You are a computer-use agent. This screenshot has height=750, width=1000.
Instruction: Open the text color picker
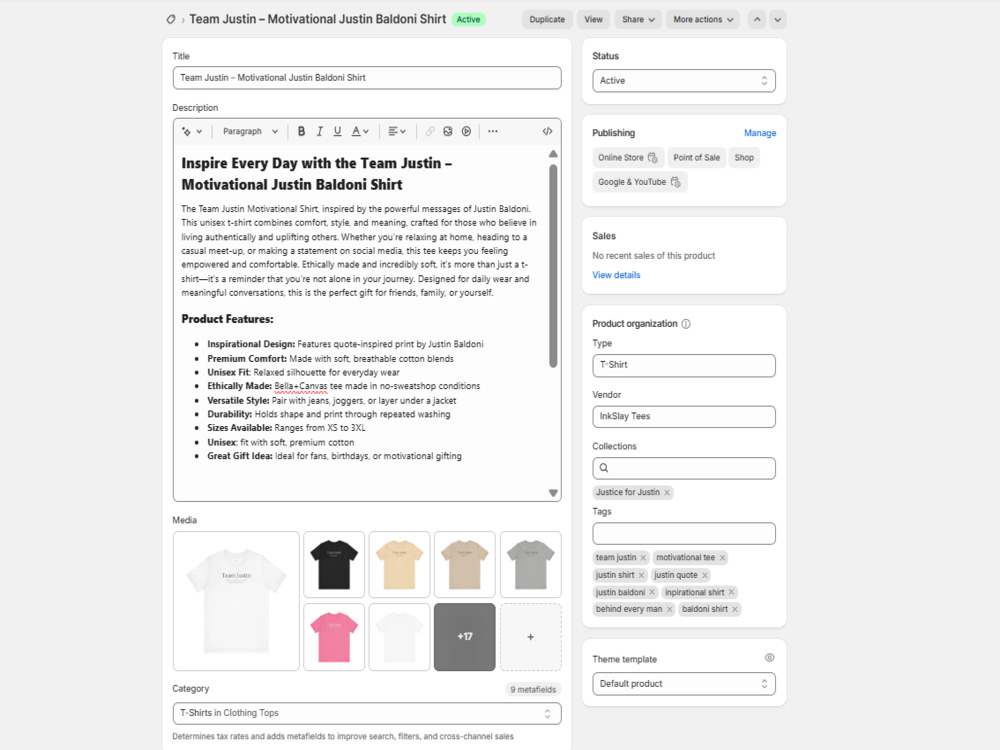[360, 131]
